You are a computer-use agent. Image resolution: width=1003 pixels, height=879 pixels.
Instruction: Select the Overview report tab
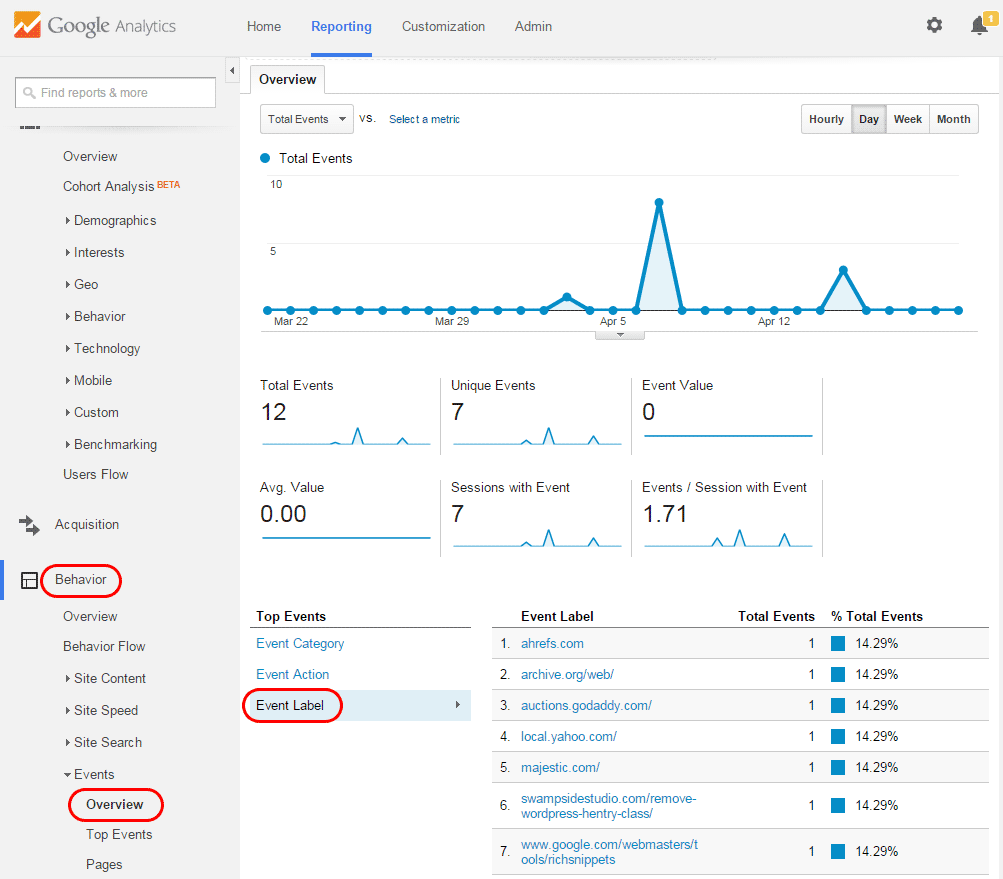[x=287, y=79]
